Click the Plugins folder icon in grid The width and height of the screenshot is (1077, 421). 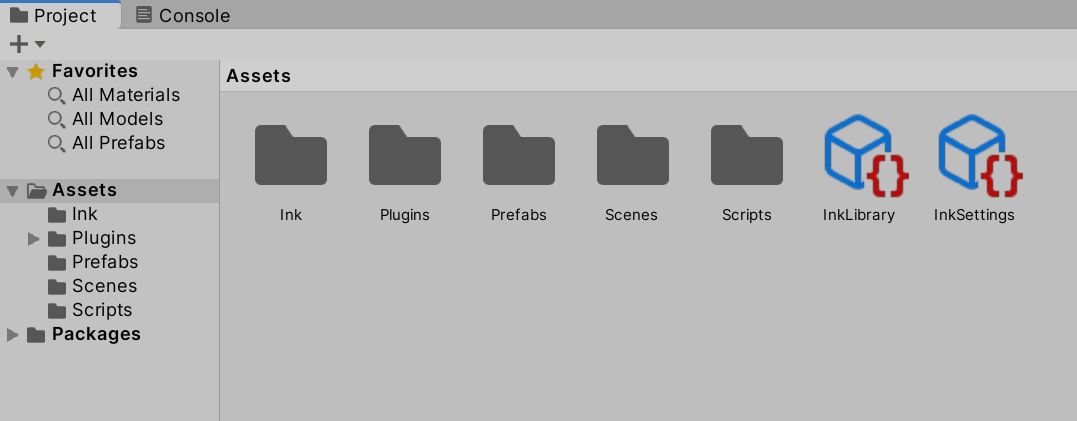pyautogui.click(x=405, y=156)
